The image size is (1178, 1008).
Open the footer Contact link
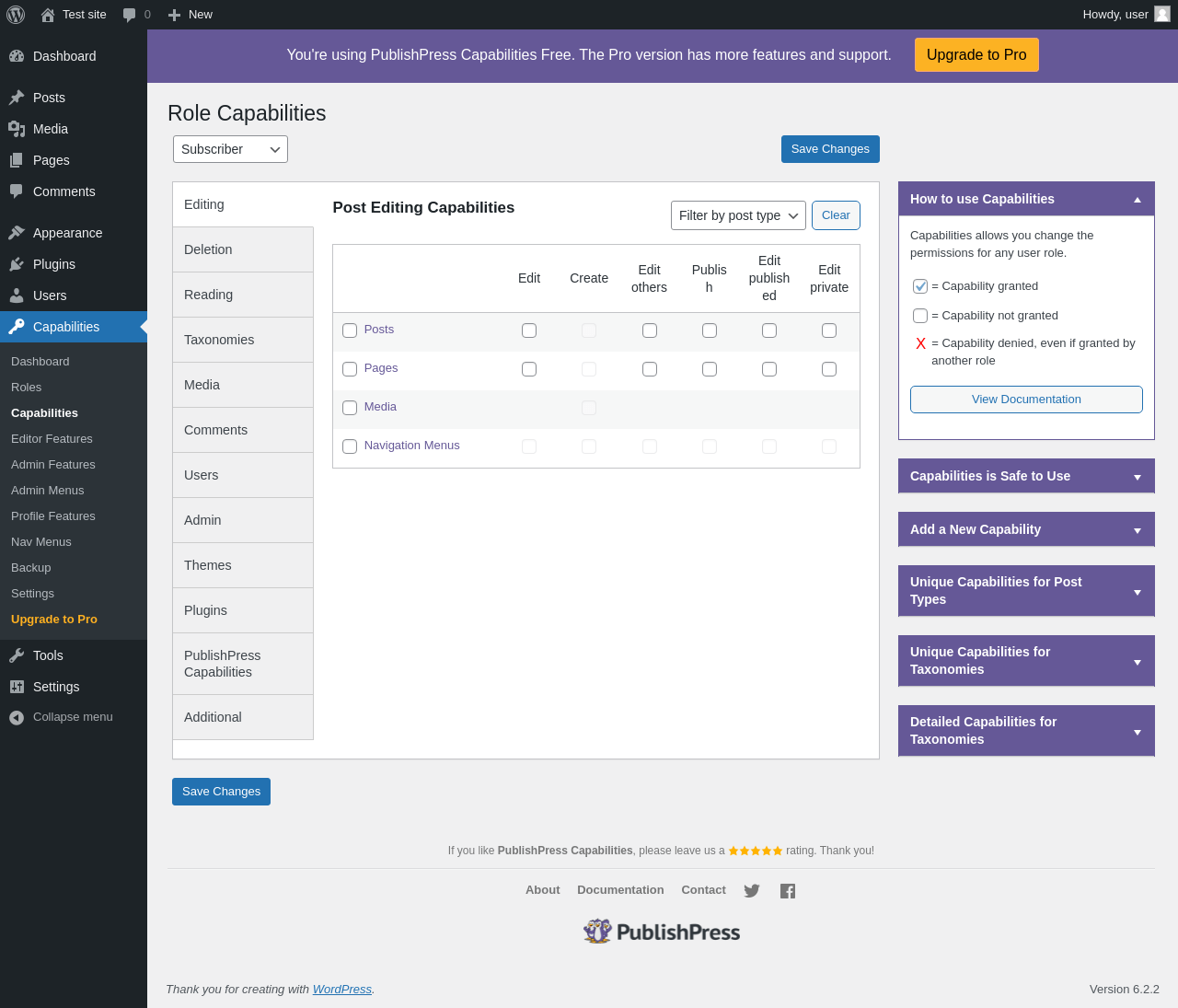703,890
